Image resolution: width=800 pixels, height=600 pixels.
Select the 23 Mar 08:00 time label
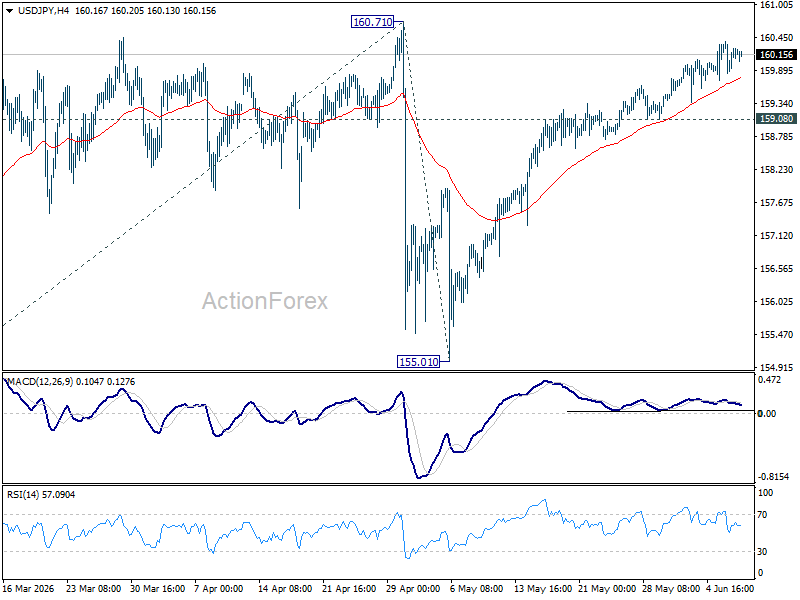(93, 589)
